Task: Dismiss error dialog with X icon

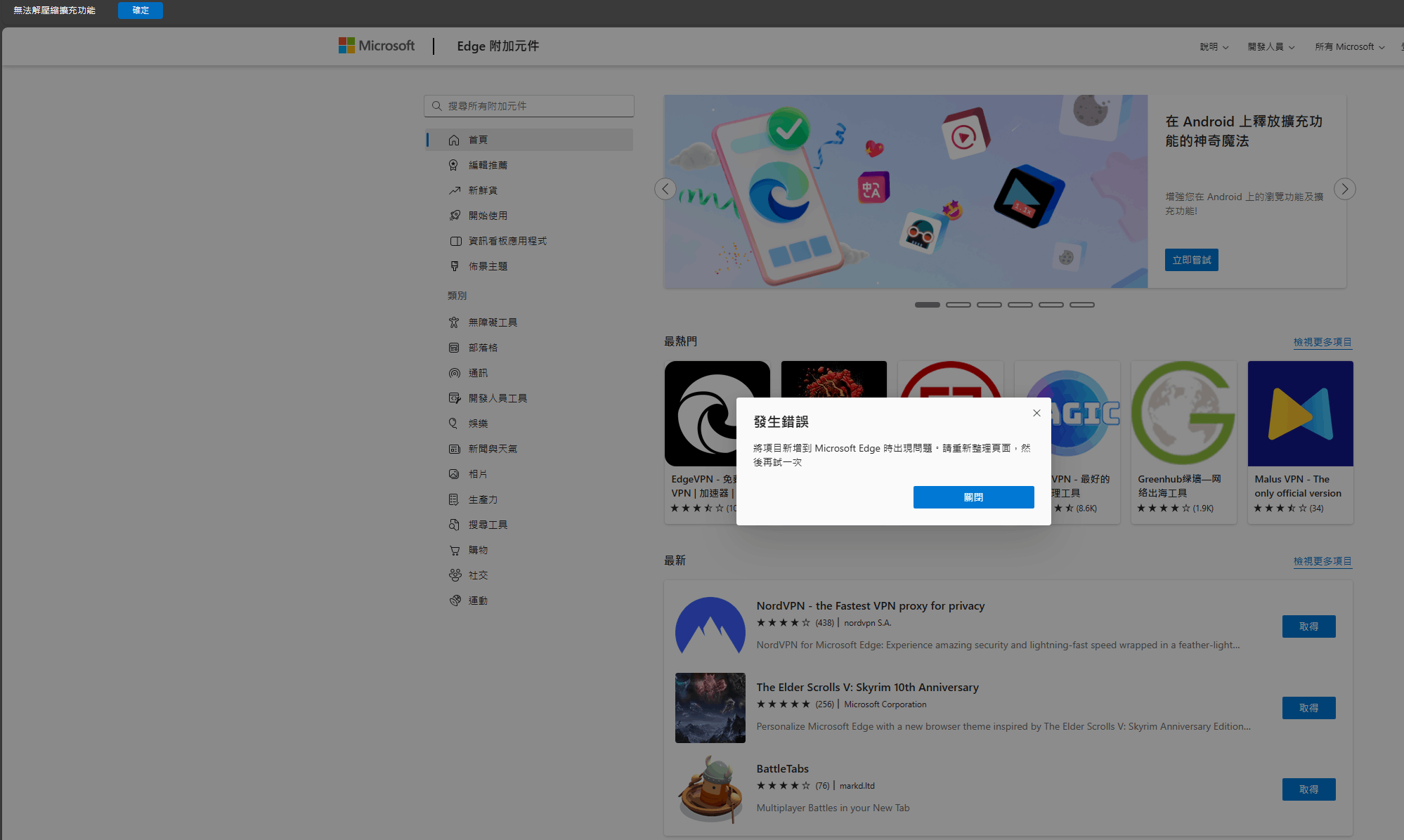Action: (x=1036, y=413)
